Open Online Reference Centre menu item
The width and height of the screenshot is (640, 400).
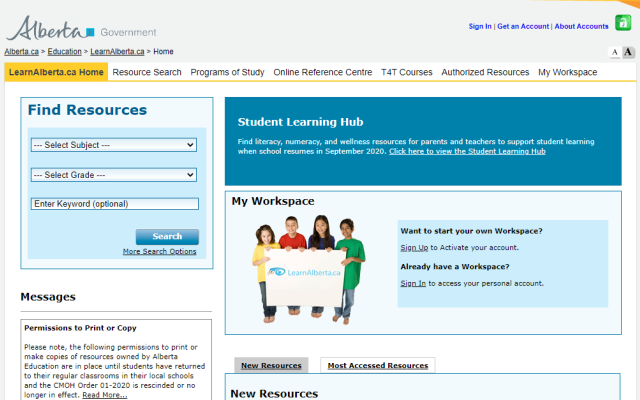click(x=323, y=72)
